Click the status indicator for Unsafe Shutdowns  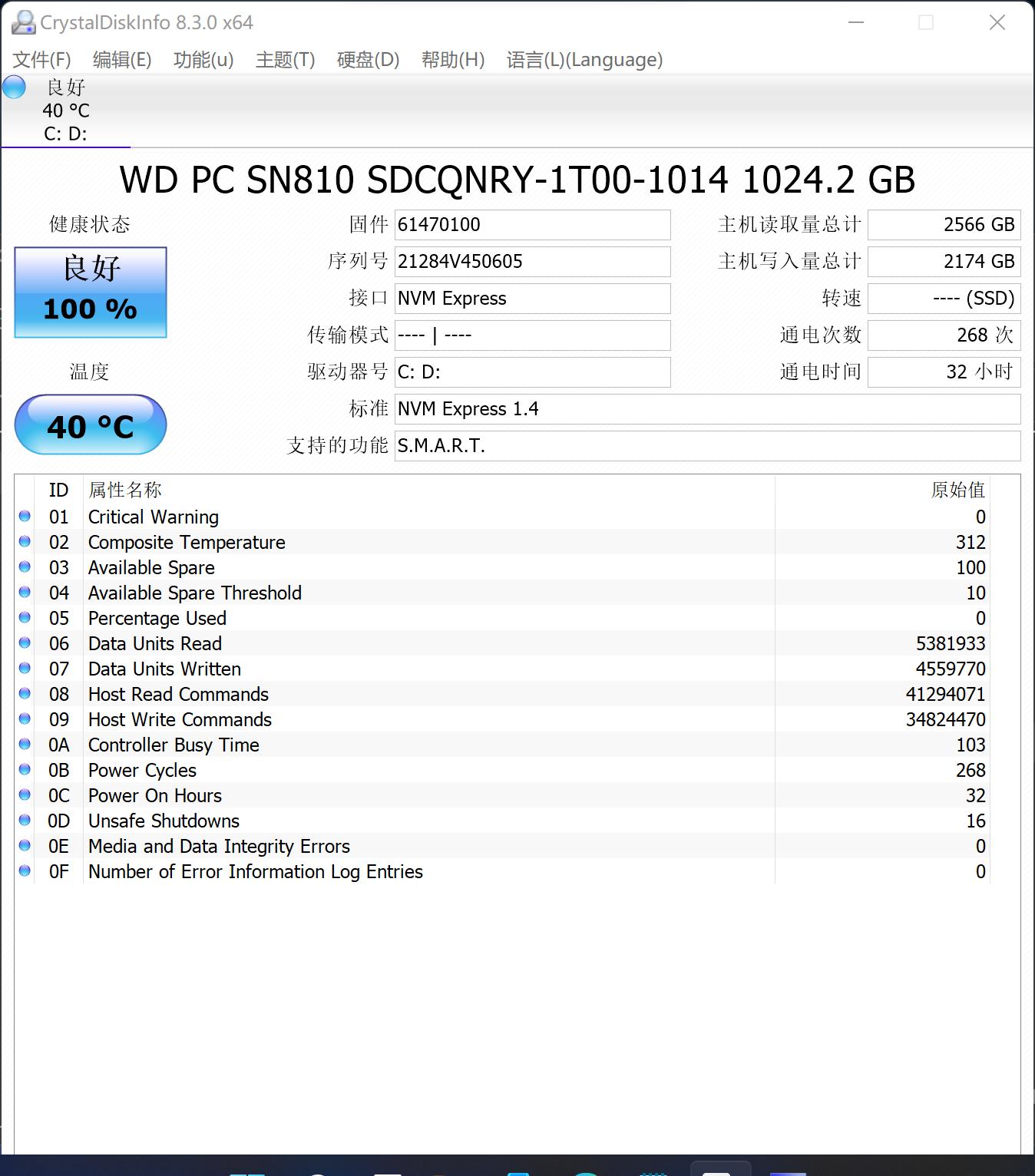pyautogui.click(x=25, y=821)
